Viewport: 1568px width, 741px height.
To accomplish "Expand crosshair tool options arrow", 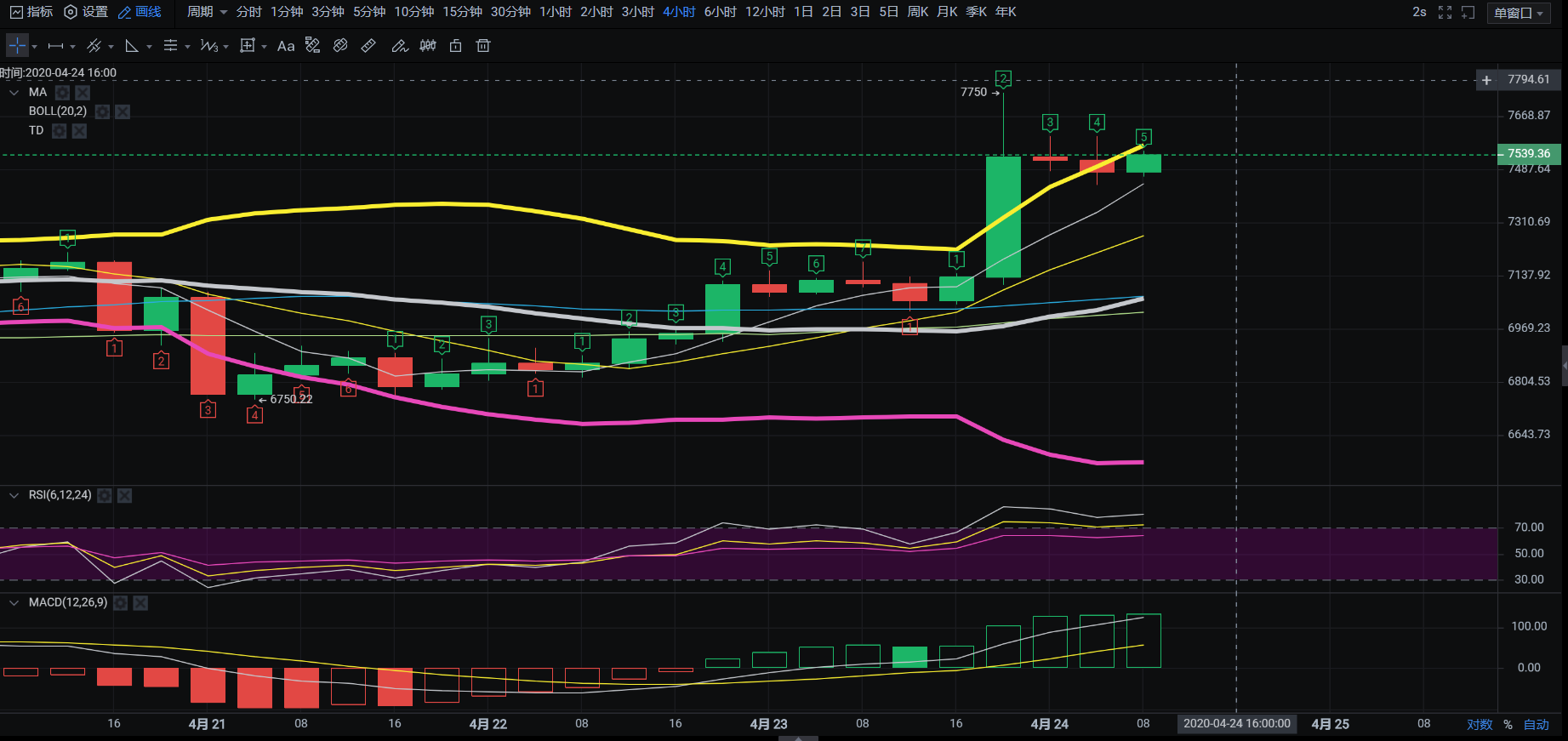I will tap(34, 47).
